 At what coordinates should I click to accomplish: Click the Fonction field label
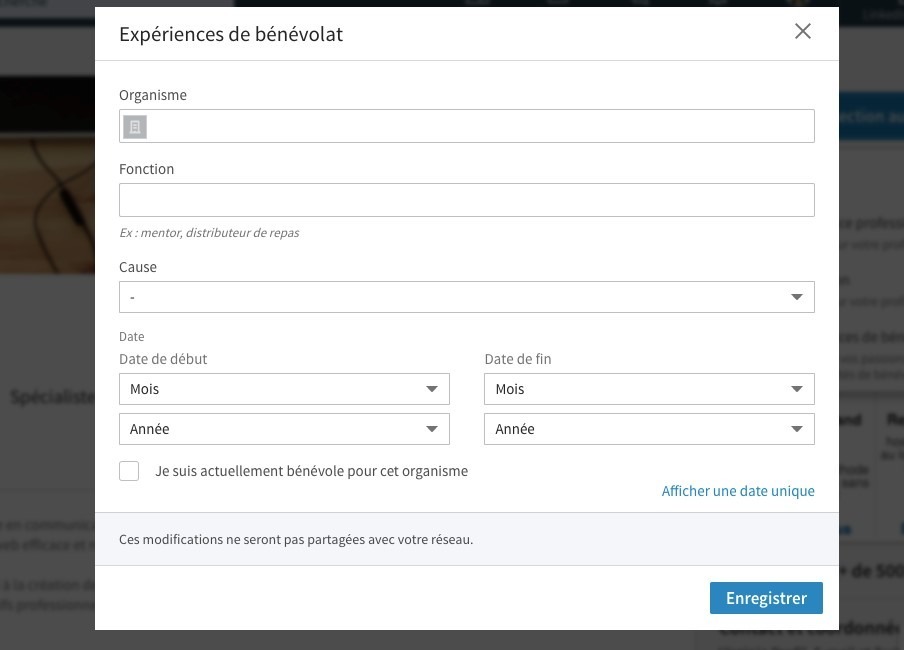pyautogui.click(x=146, y=169)
